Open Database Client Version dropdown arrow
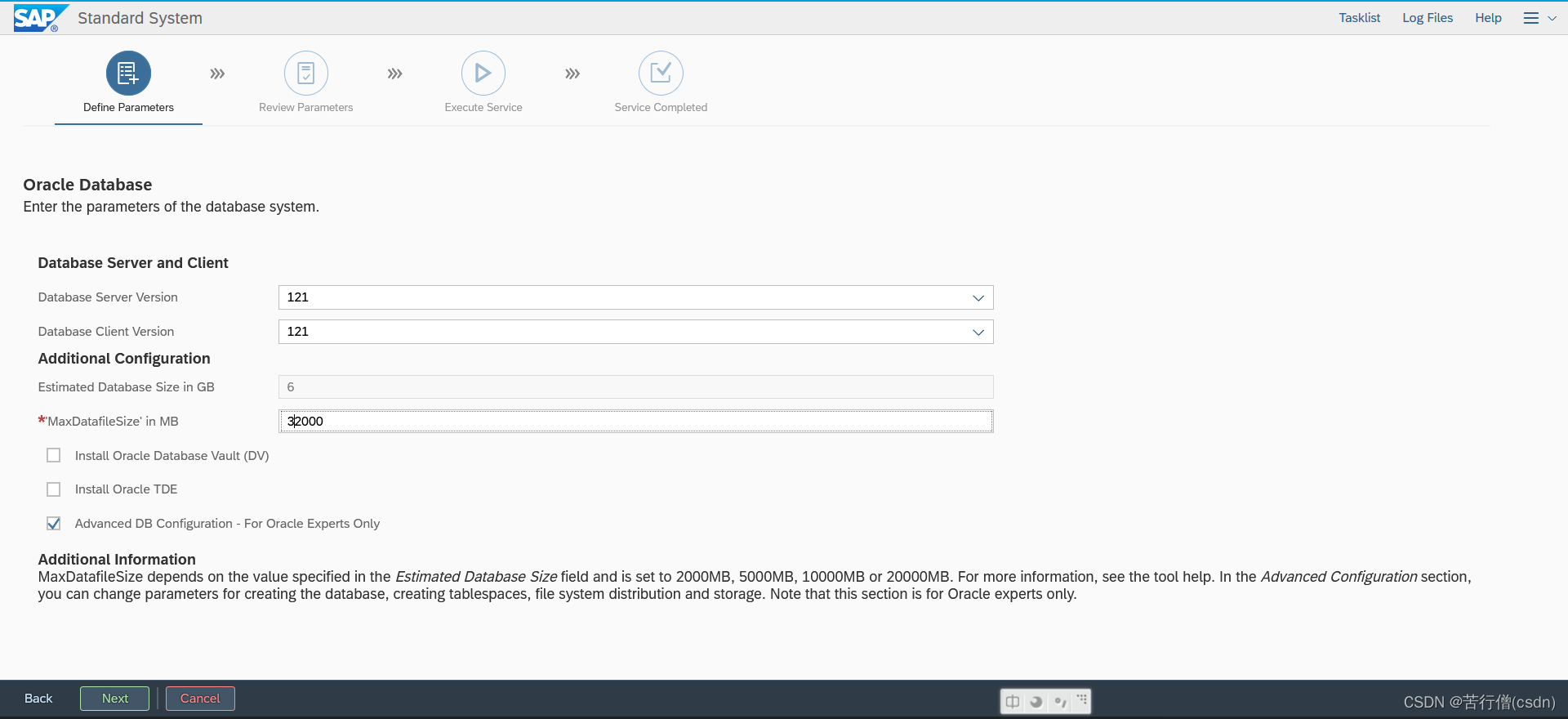This screenshot has height=719, width=1568. [x=978, y=332]
